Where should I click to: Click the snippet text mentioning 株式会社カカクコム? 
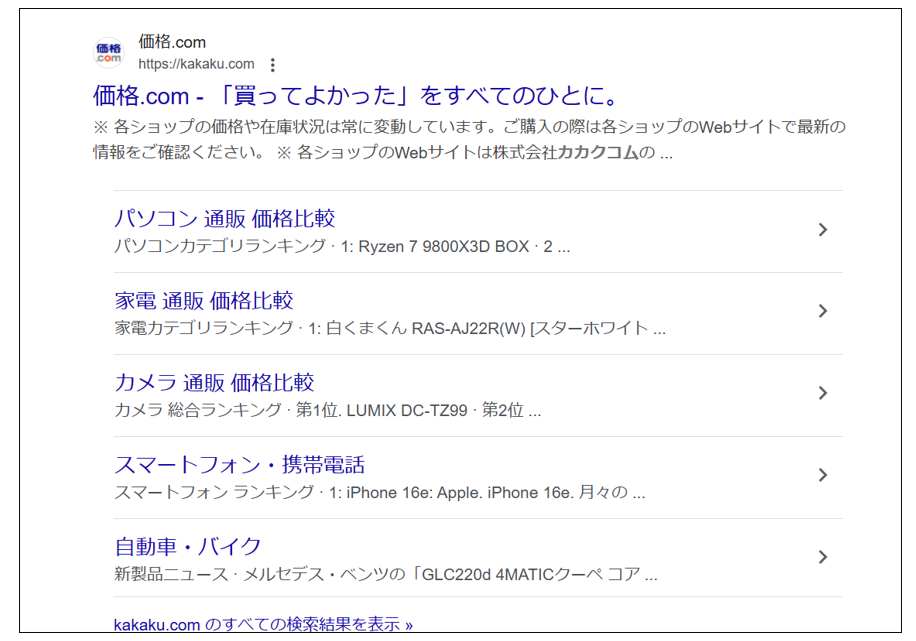click(470, 140)
